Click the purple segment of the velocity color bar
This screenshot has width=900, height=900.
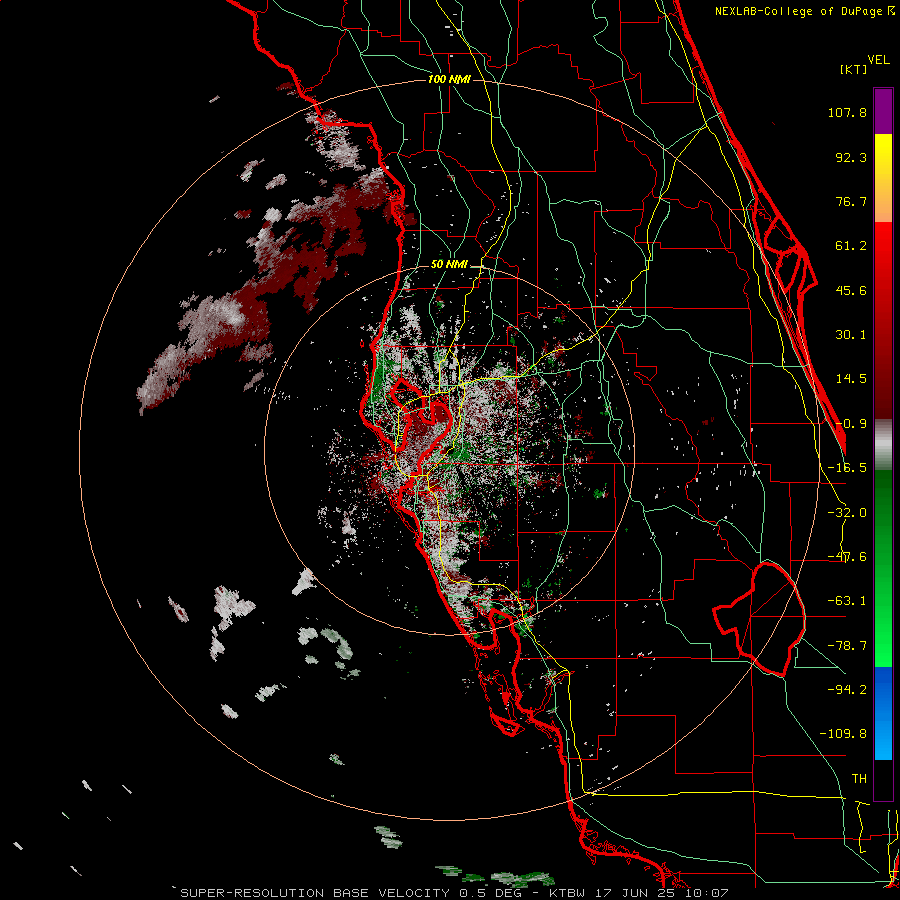tap(883, 111)
